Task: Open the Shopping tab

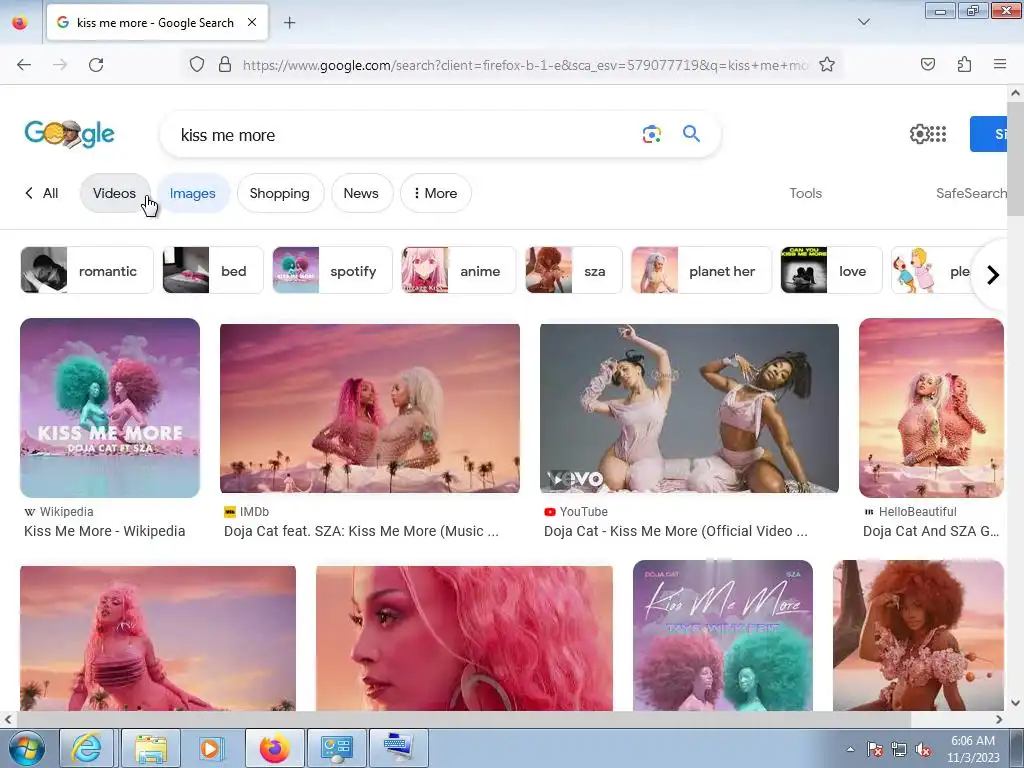Action: pyautogui.click(x=280, y=193)
